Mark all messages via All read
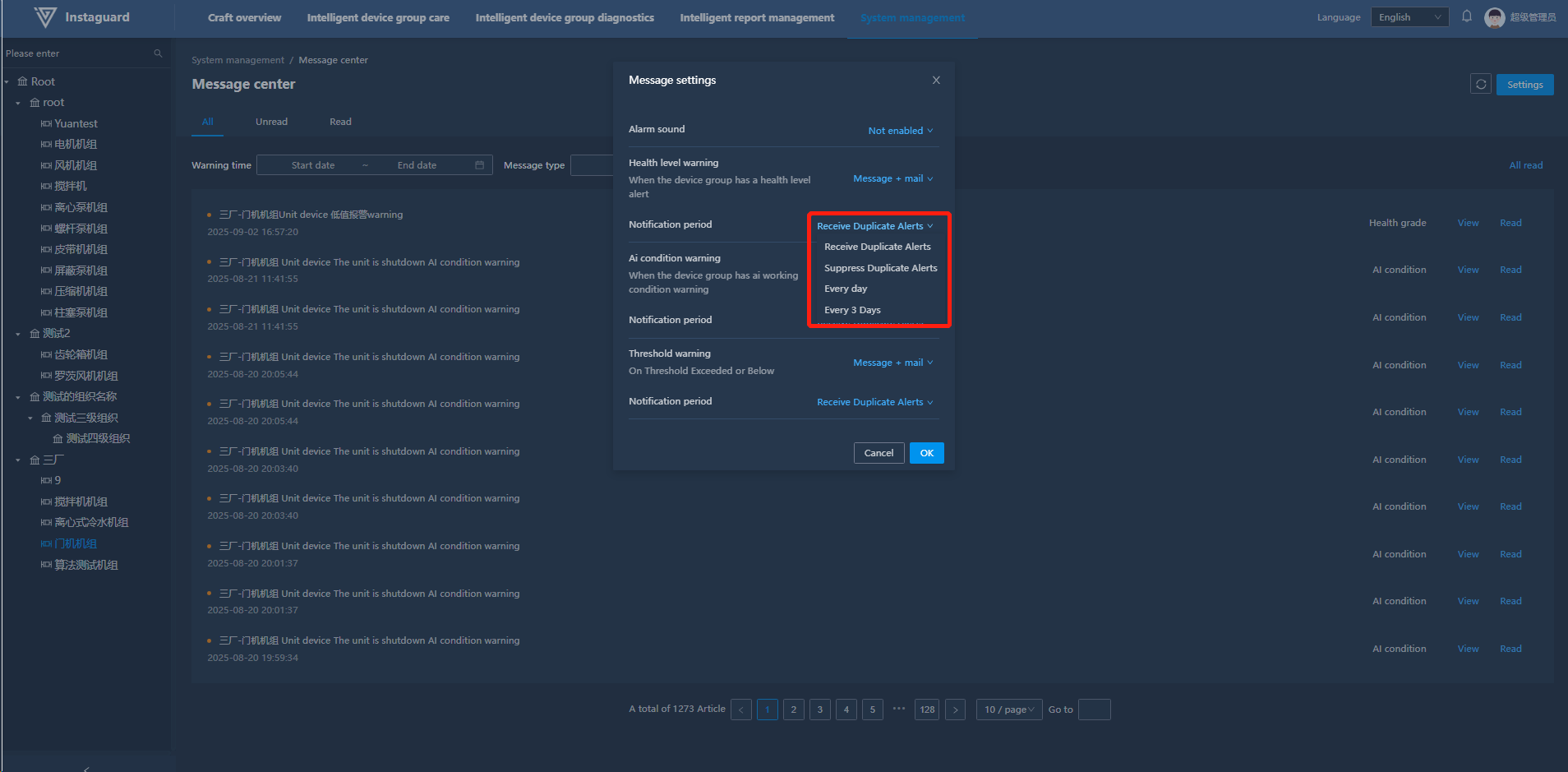1568x772 pixels. (x=1526, y=165)
